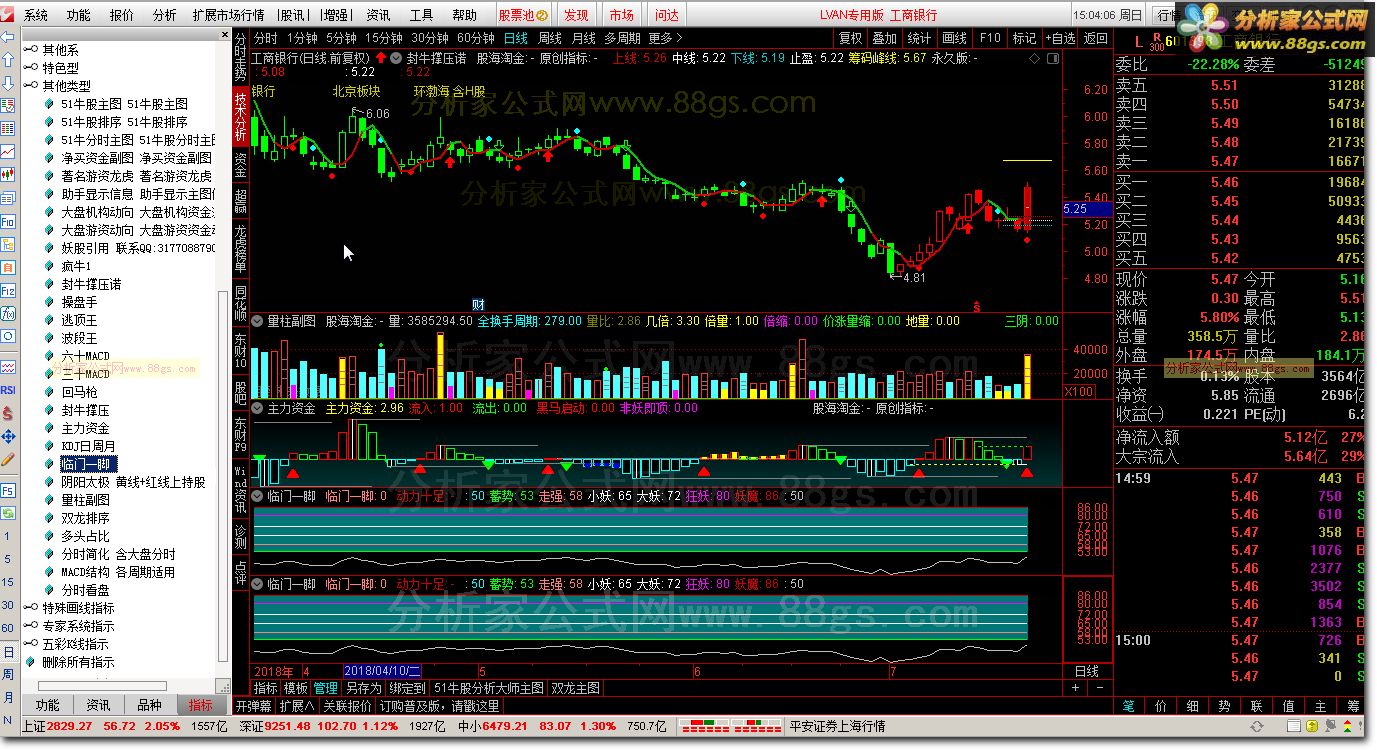1377x750 pixels.
Task: Expand the 专家系统指示 tree node
Action: point(30,626)
